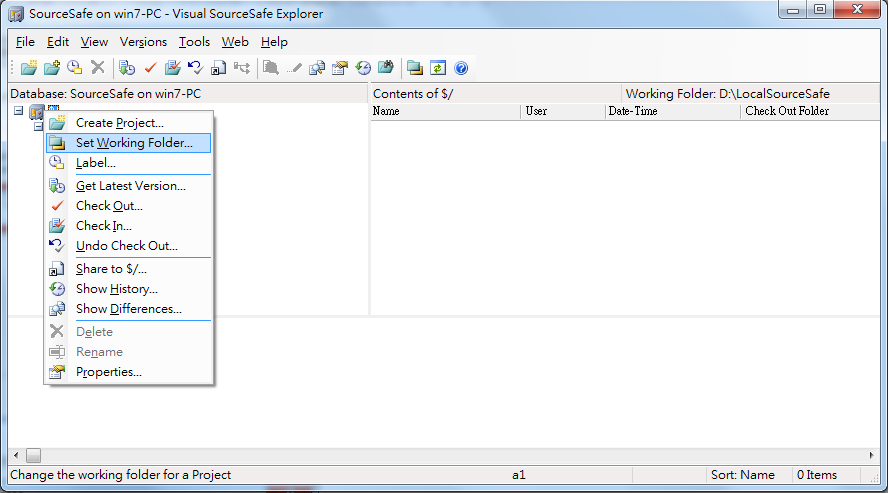Click the Show History clock toolbar icon
This screenshot has height=493, width=888.
coord(363,68)
